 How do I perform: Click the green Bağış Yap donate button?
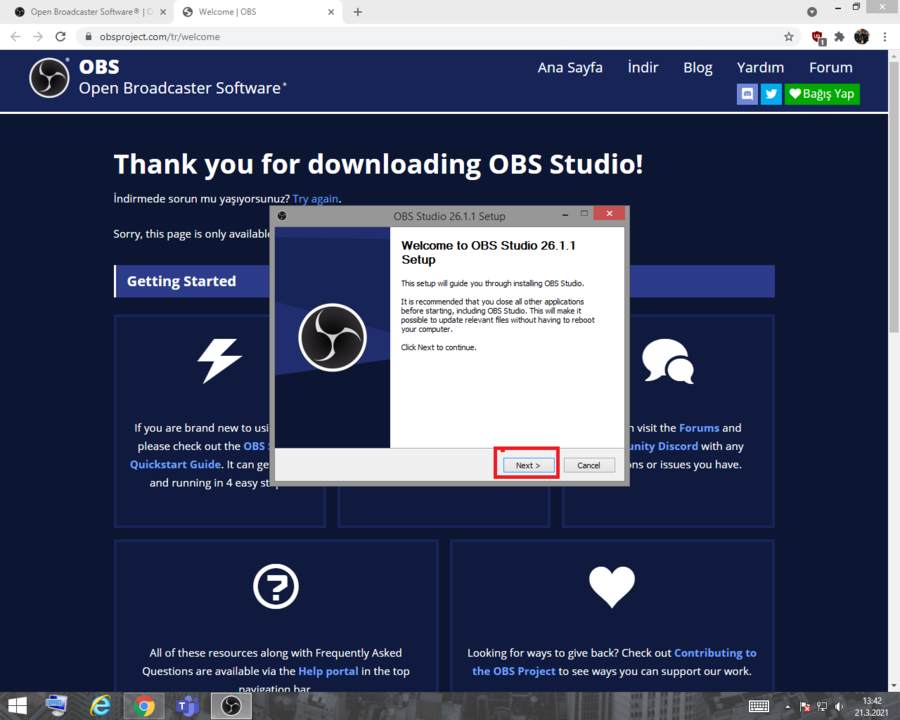click(822, 94)
